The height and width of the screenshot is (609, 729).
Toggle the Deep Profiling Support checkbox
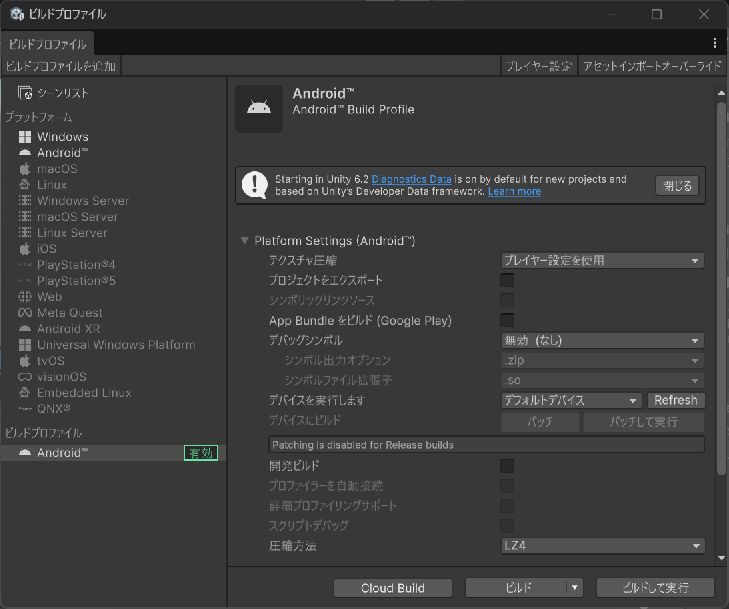(x=507, y=506)
